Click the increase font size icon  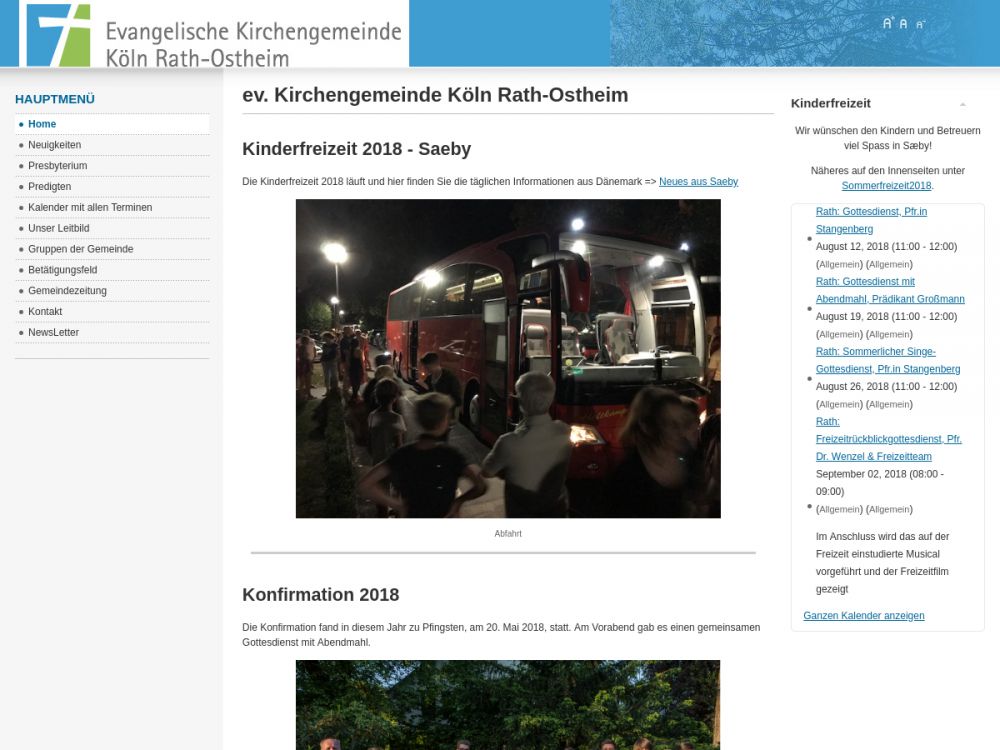[x=887, y=23]
